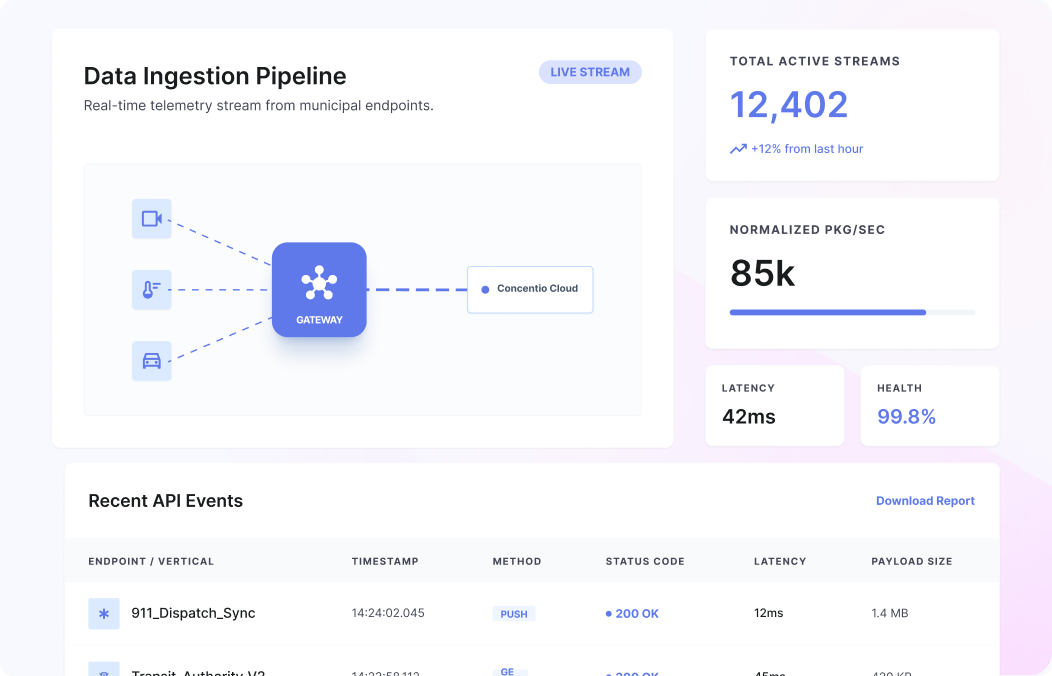Select the vehicle telemetry source icon

[151, 361]
